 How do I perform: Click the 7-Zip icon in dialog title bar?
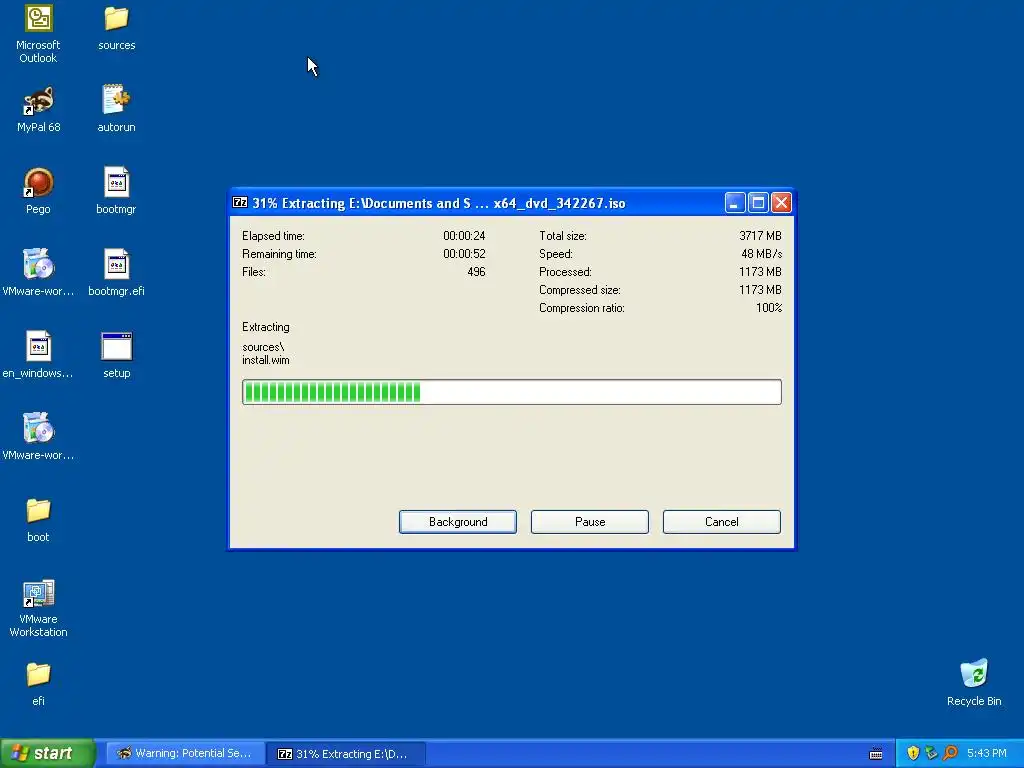pyautogui.click(x=240, y=203)
